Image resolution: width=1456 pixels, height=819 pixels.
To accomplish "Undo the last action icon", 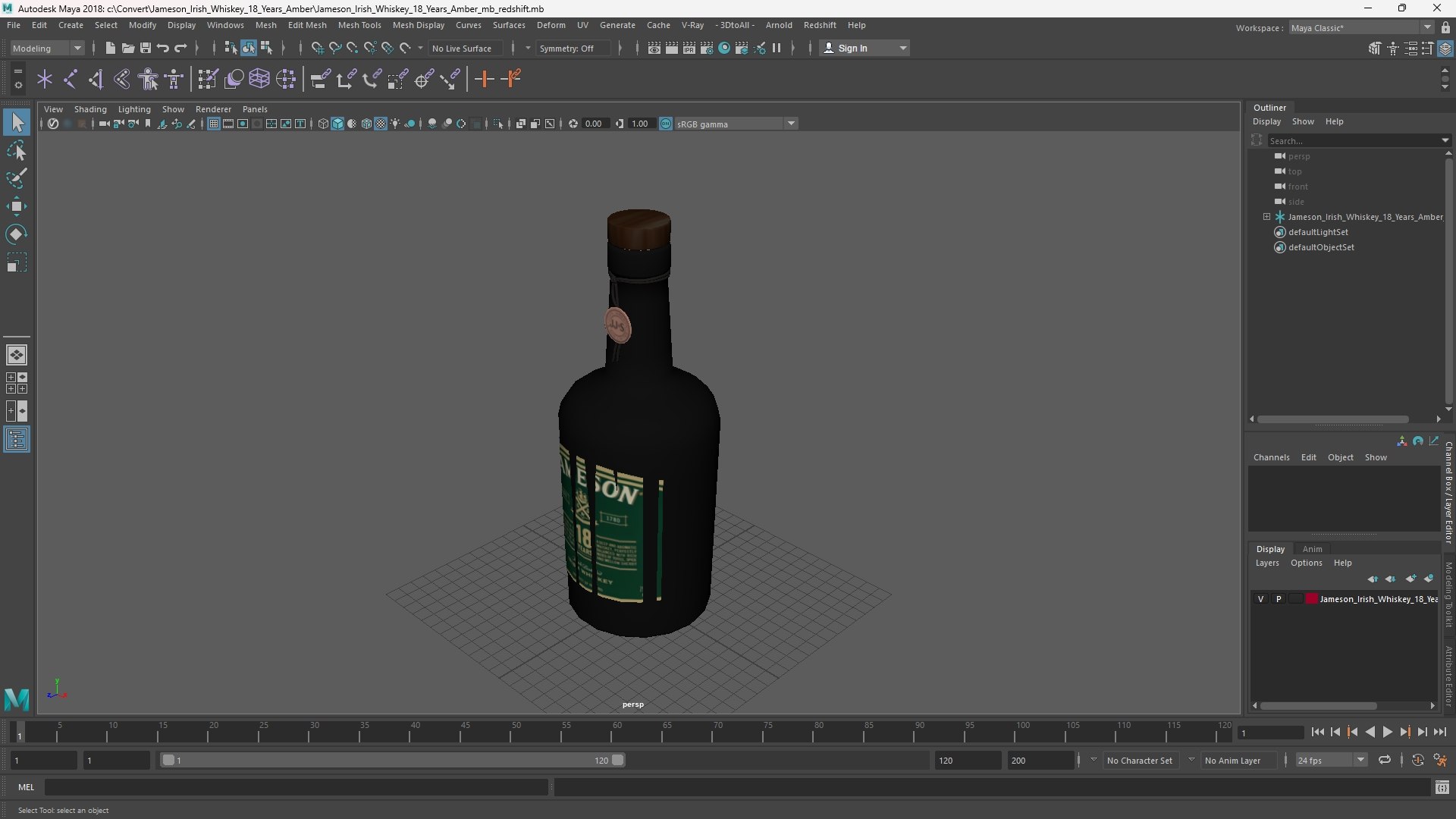I will tap(162, 48).
